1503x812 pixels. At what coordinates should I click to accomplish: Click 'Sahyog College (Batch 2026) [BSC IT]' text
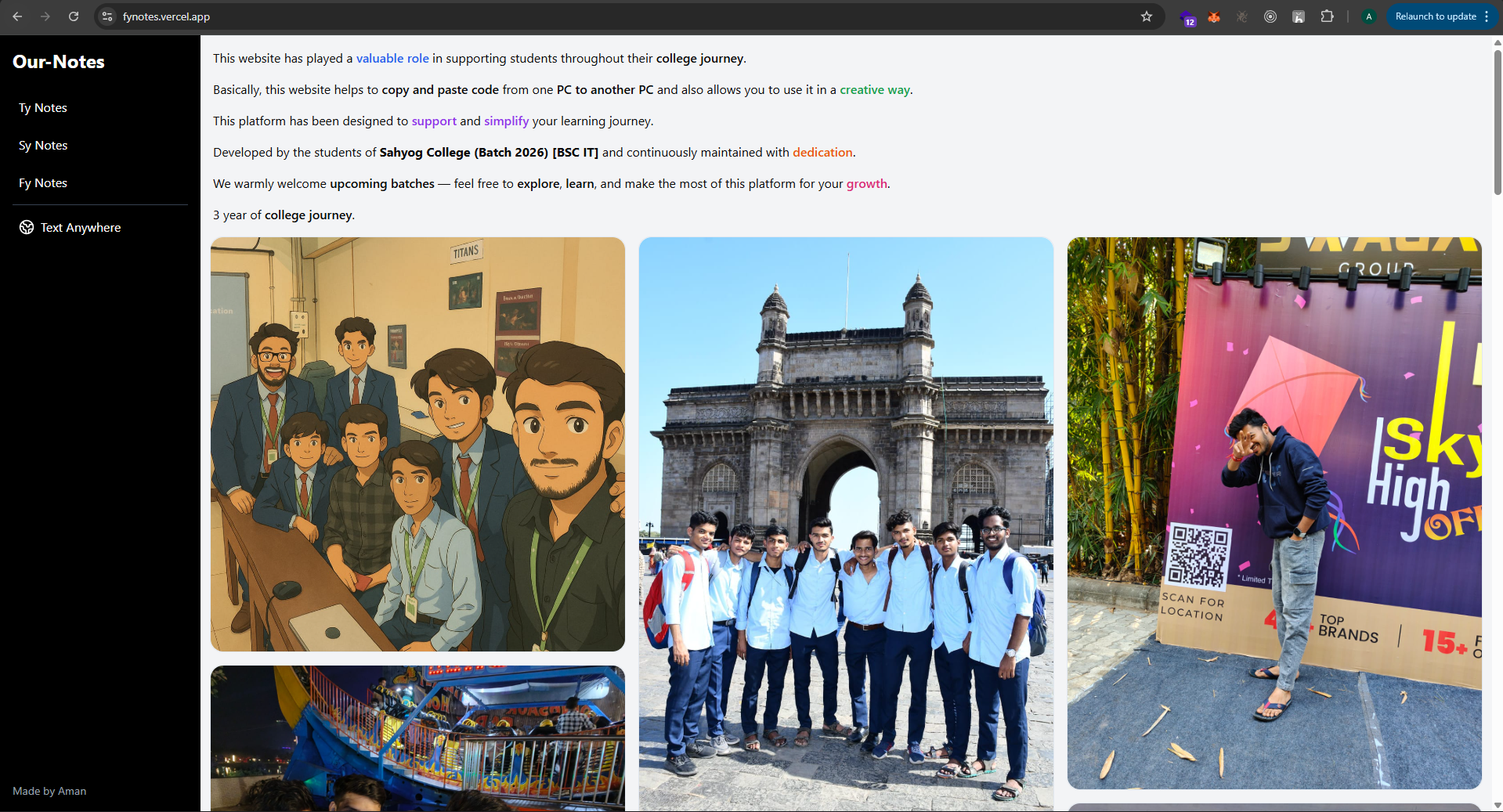(x=489, y=153)
